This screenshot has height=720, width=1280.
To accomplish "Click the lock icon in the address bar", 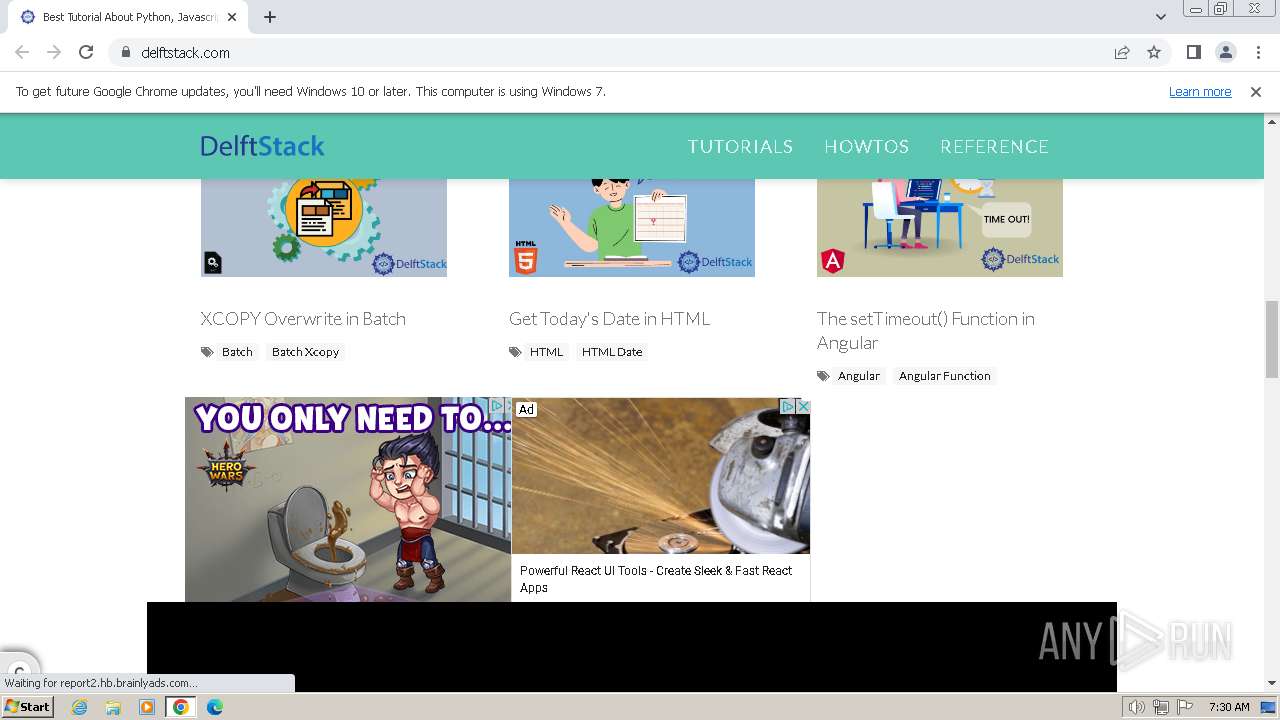I will pyautogui.click(x=126, y=53).
